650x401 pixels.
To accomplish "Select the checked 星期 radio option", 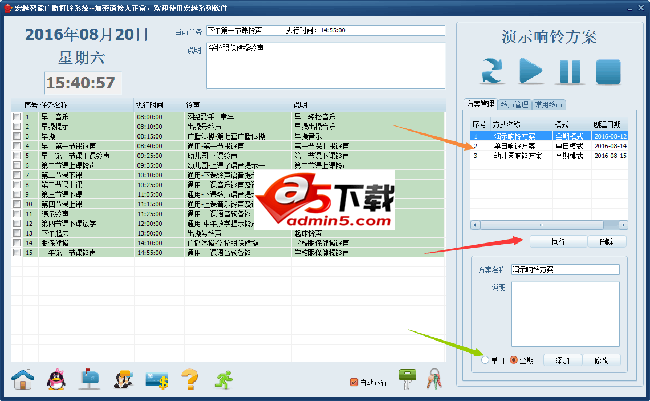I will tap(514, 360).
